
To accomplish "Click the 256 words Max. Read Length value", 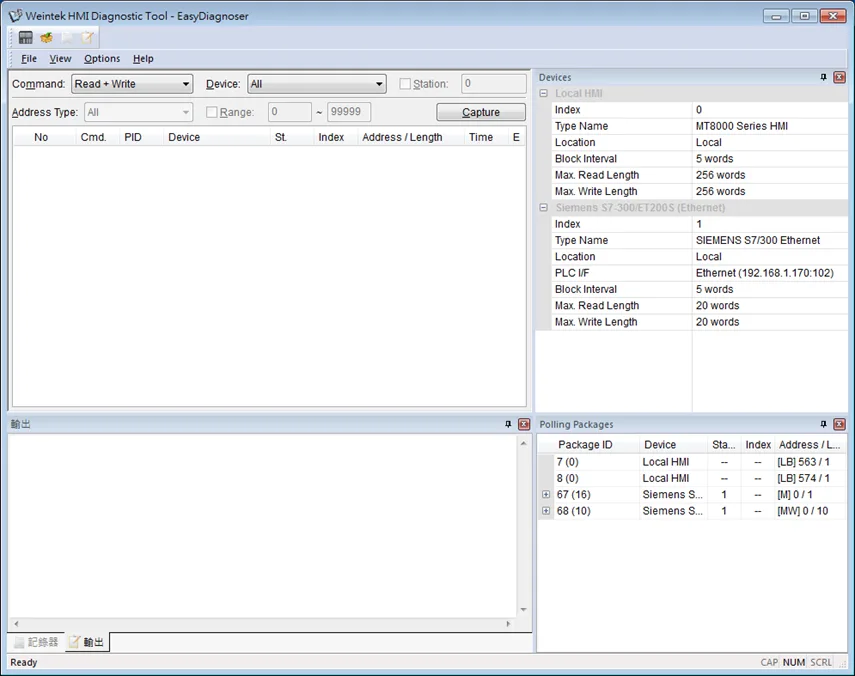I will 720,175.
